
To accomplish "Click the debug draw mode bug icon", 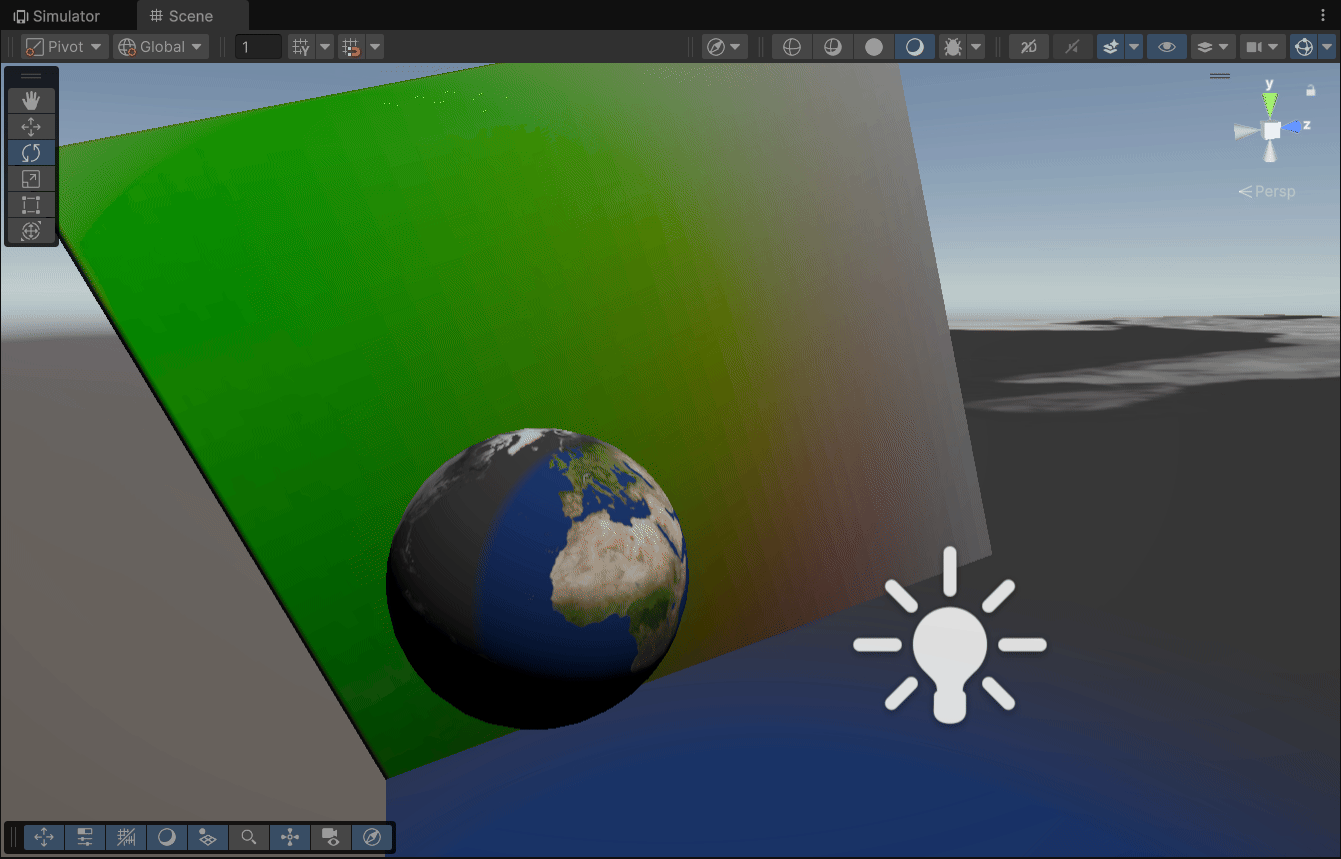I will (x=953, y=47).
